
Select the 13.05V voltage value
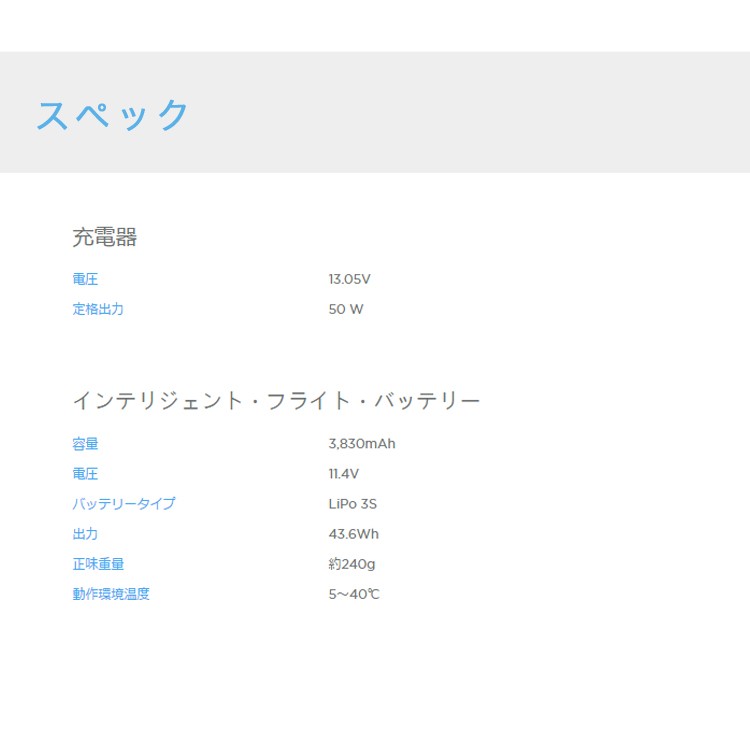[349, 279]
